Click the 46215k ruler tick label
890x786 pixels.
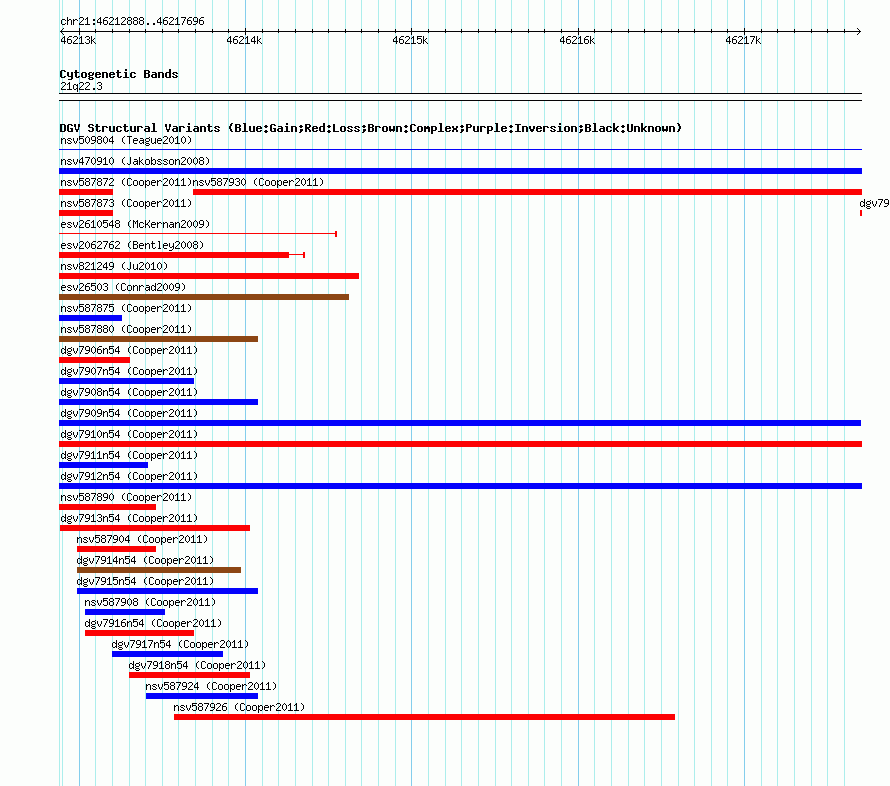tap(410, 40)
